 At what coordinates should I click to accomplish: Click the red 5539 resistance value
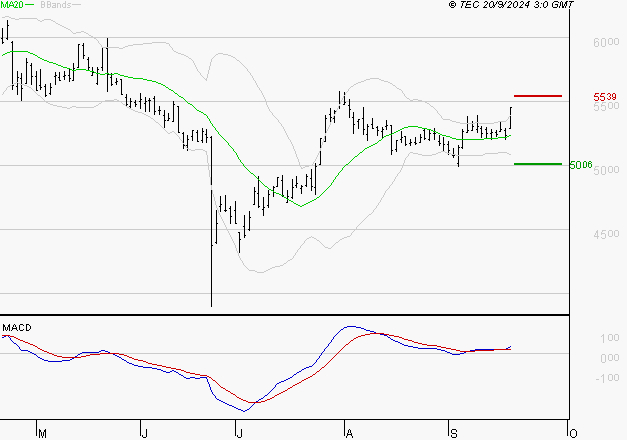(x=605, y=97)
